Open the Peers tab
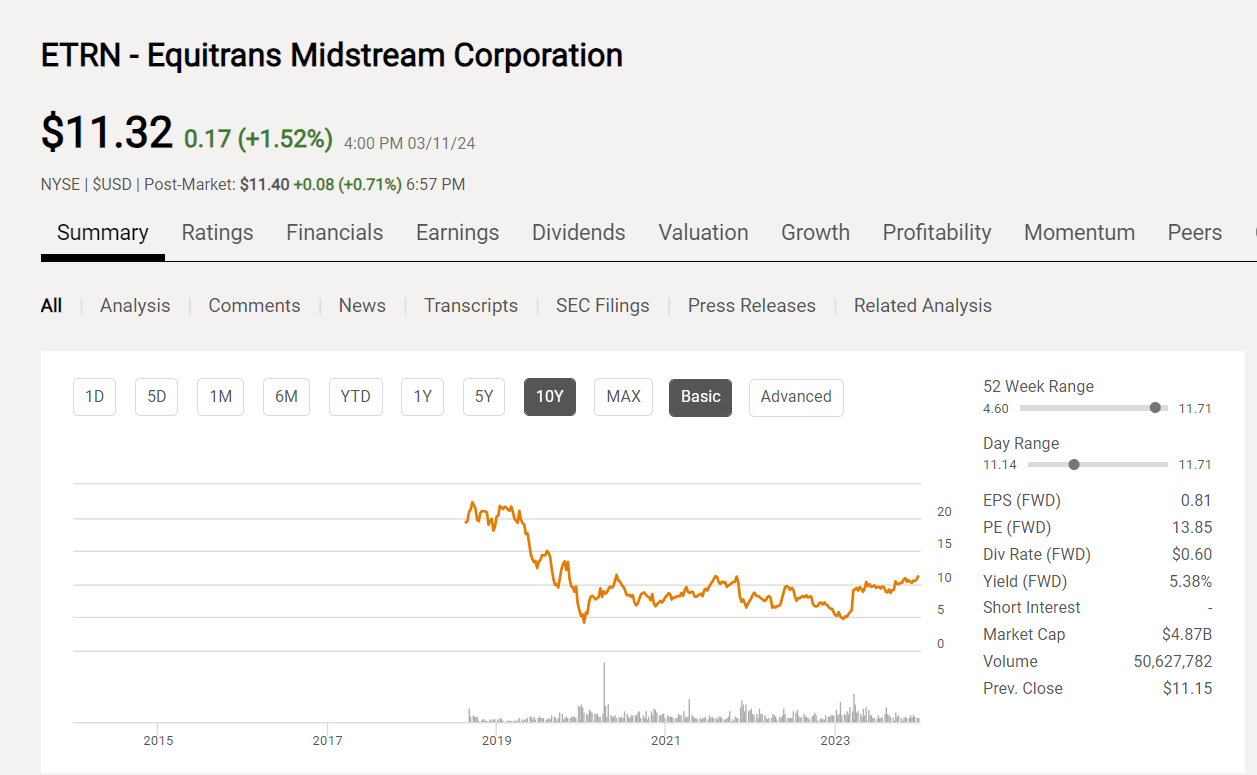Image resolution: width=1257 pixels, height=775 pixels. click(x=1194, y=232)
